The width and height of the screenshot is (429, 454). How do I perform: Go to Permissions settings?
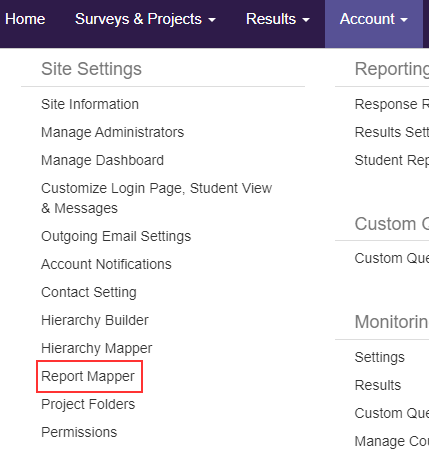(79, 432)
